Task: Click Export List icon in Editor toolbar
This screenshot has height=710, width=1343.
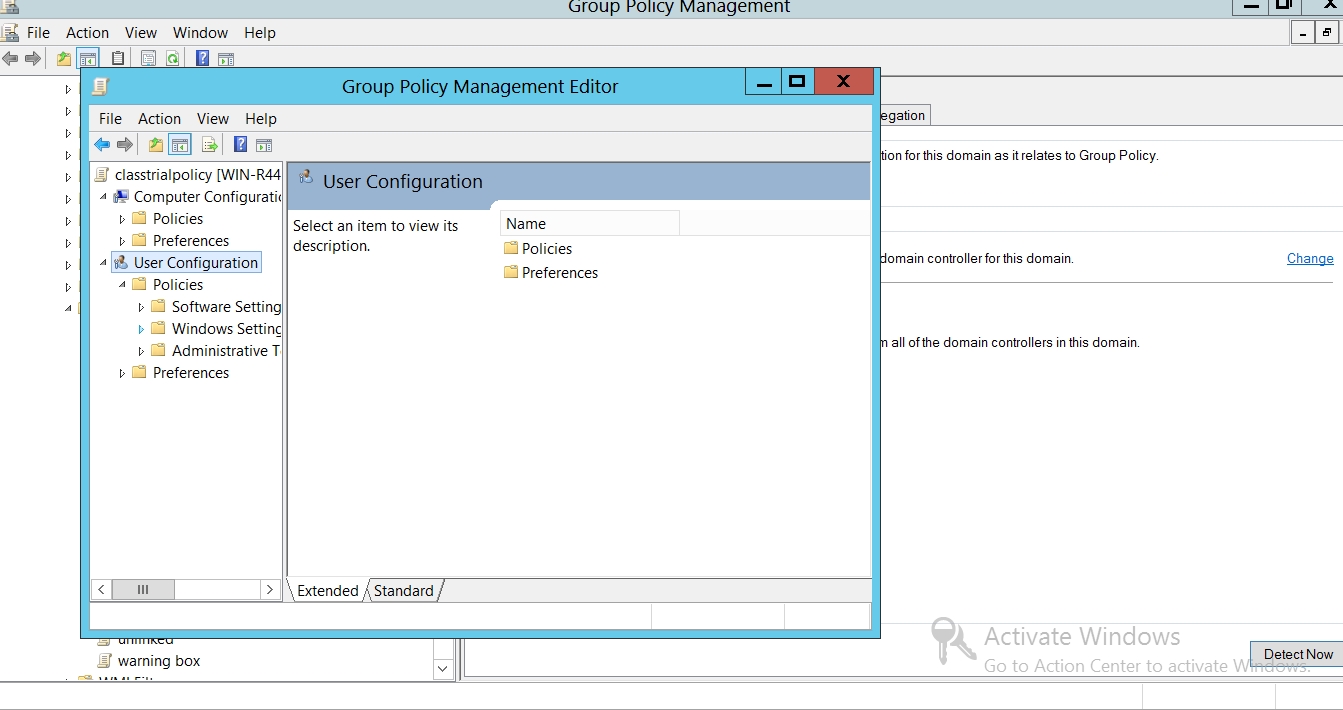Action: (x=210, y=145)
